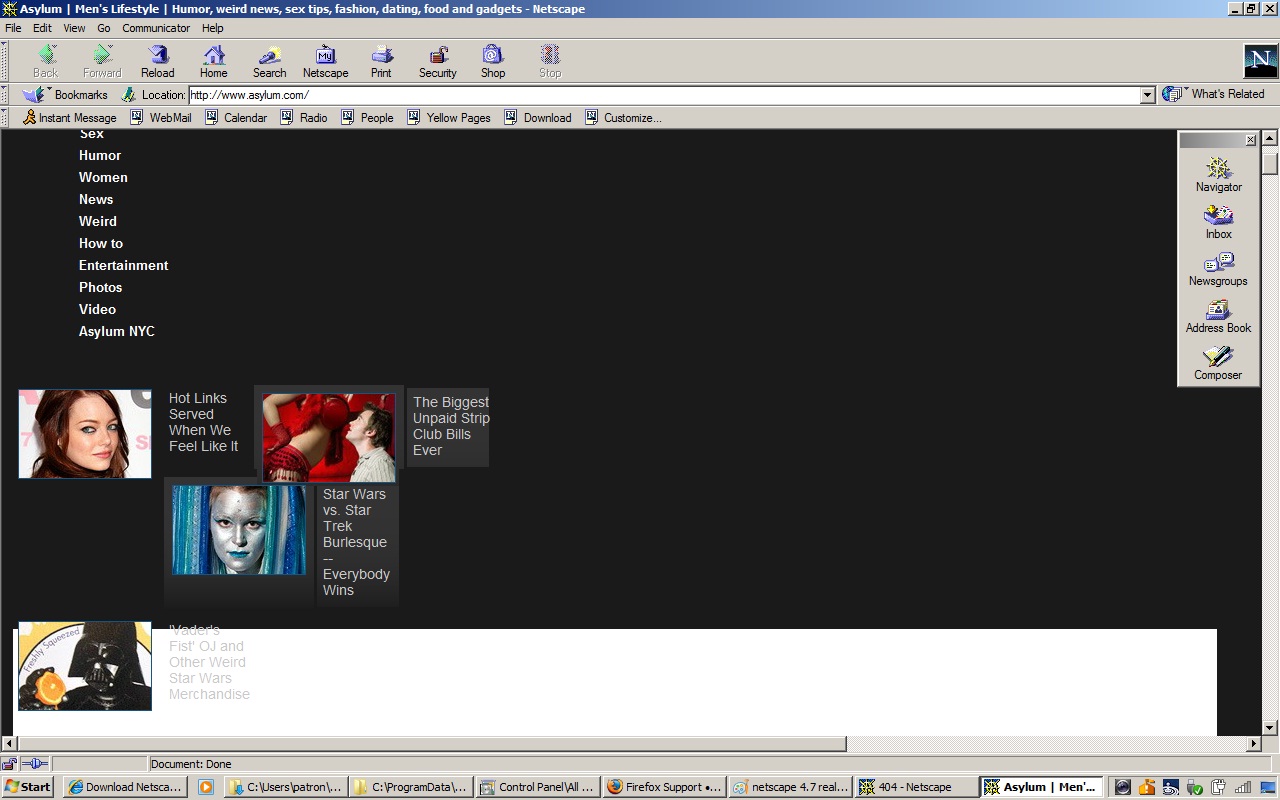
Task: Click the Netscape N logo
Action: coord(1260,61)
